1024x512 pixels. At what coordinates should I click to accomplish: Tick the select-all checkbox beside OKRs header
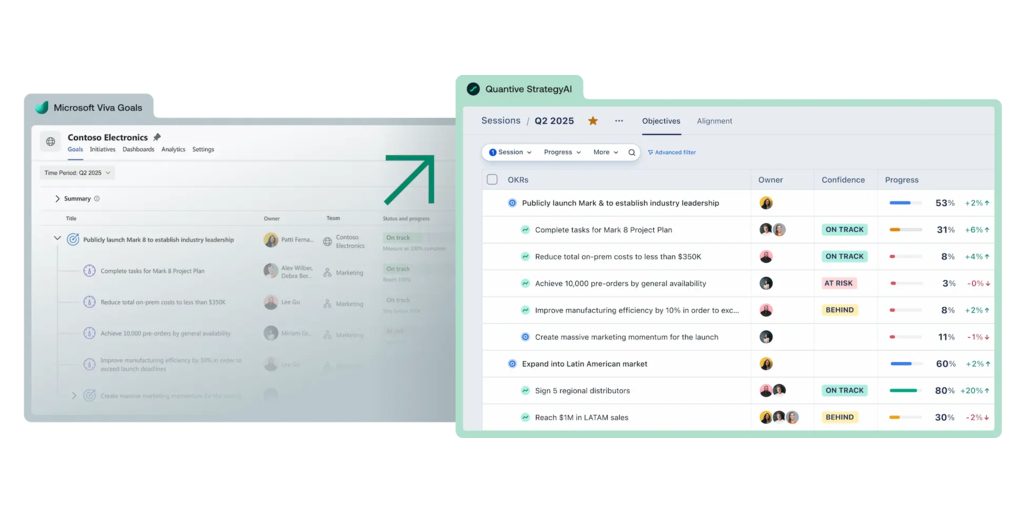(492, 180)
